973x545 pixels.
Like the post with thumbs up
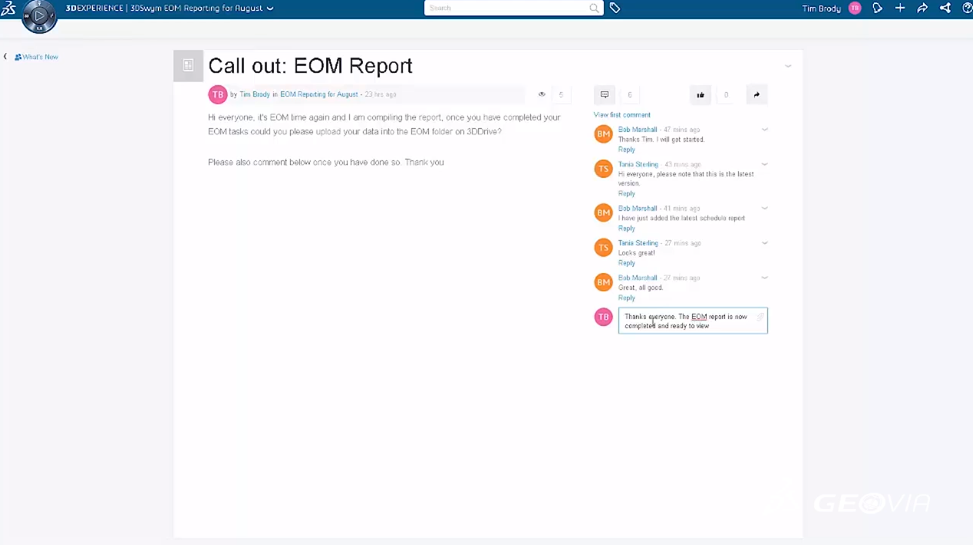[x=700, y=95]
